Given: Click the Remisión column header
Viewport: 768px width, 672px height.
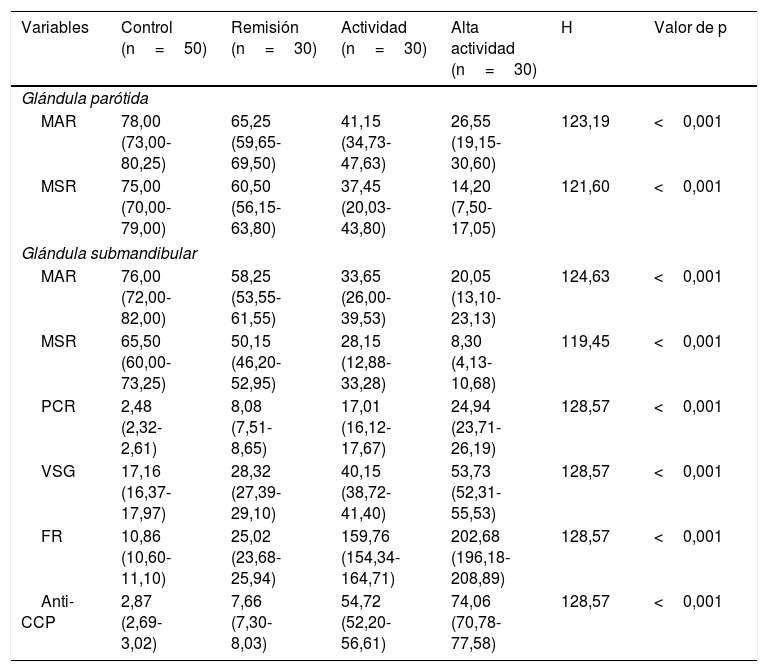Looking at the screenshot, I should click(274, 38).
